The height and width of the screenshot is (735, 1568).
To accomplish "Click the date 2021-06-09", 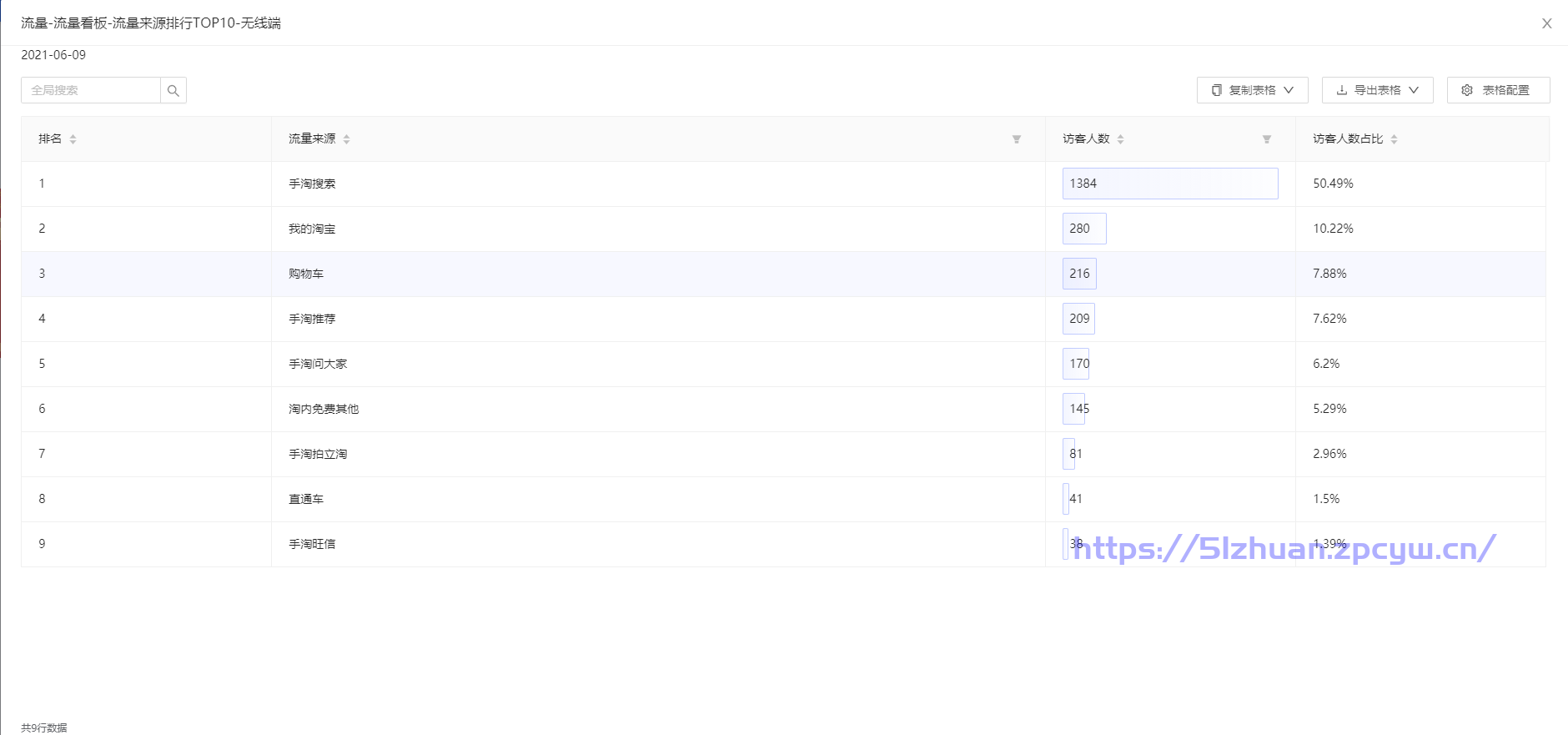I will pyautogui.click(x=53, y=55).
